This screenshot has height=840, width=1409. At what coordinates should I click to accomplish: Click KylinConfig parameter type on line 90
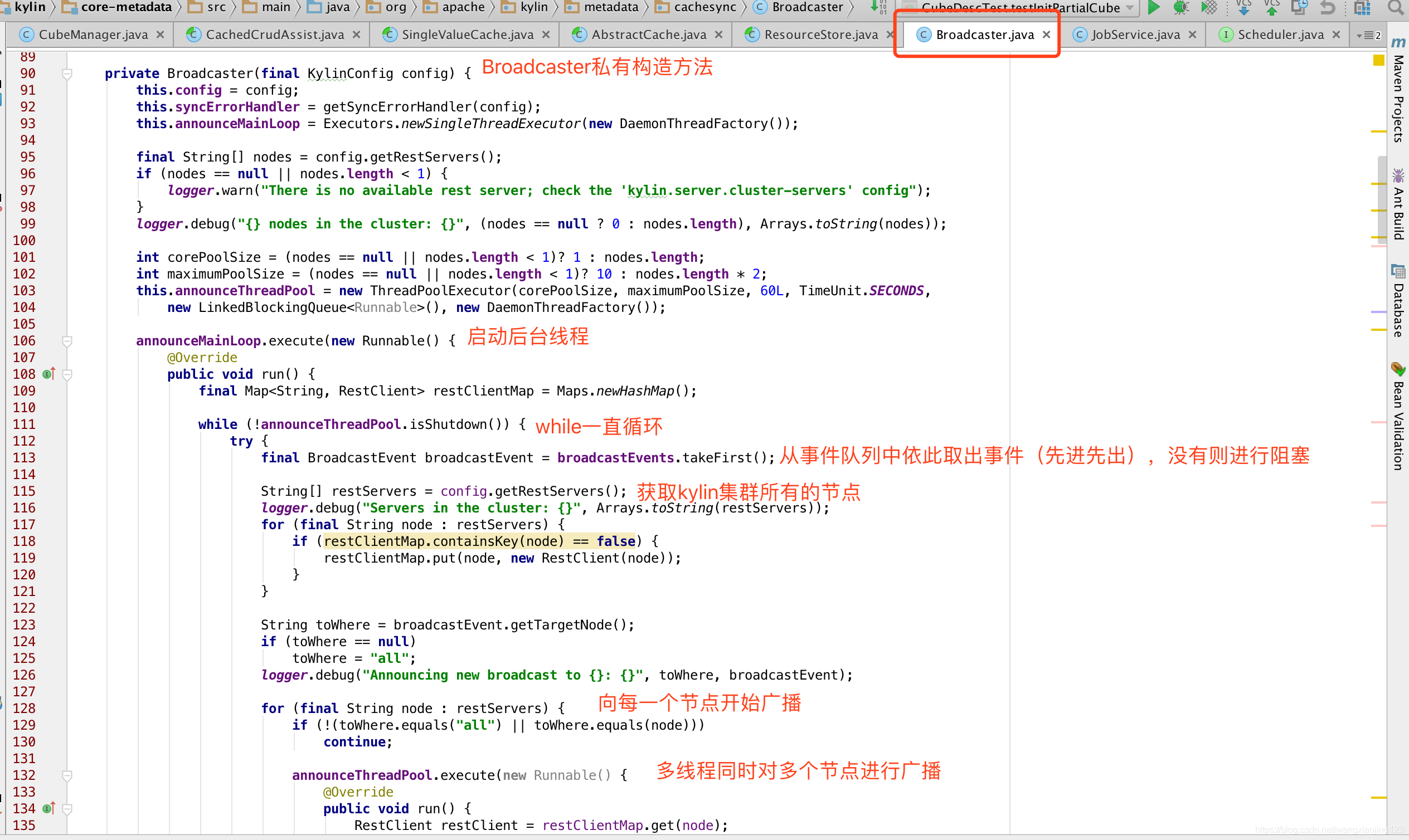click(350, 73)
